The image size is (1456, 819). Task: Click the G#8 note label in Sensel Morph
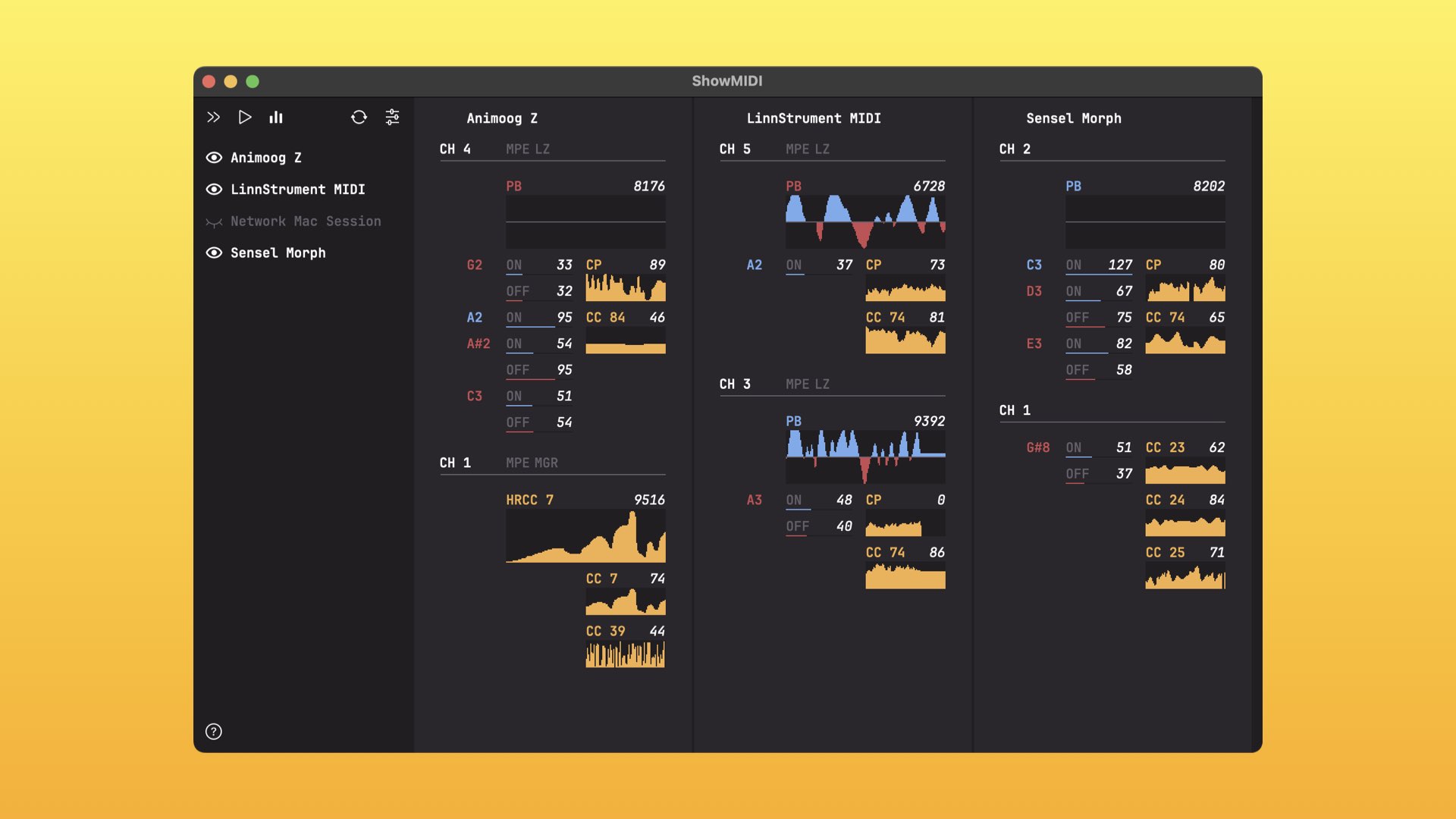tap(1037, 447)
